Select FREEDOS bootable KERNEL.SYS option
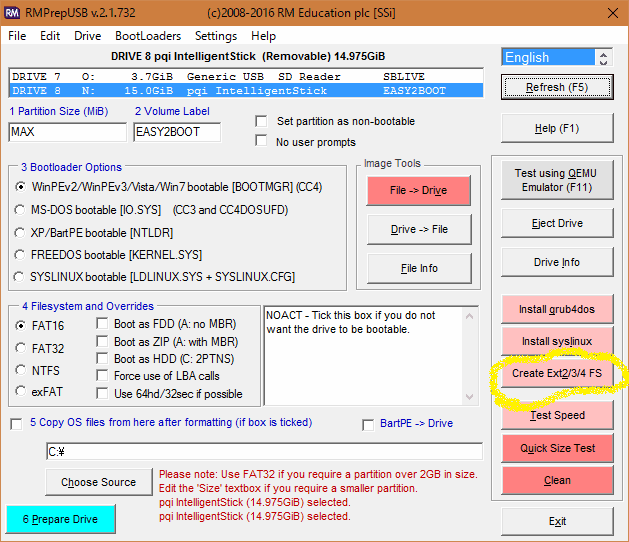This screenshot has height=542, width=629. (19, 255)
